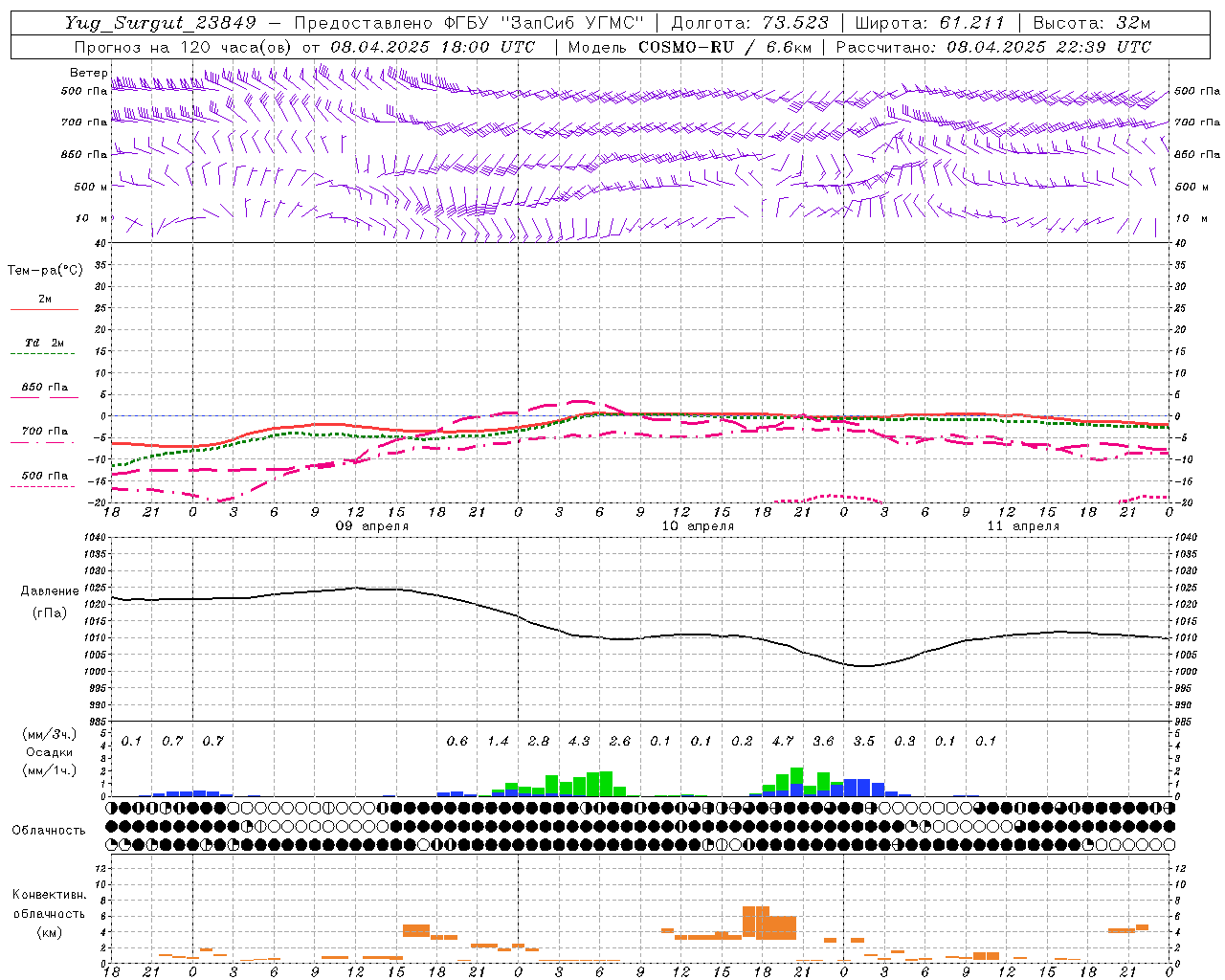
Task: Click the 10 апреля date label
Action: 698,526
